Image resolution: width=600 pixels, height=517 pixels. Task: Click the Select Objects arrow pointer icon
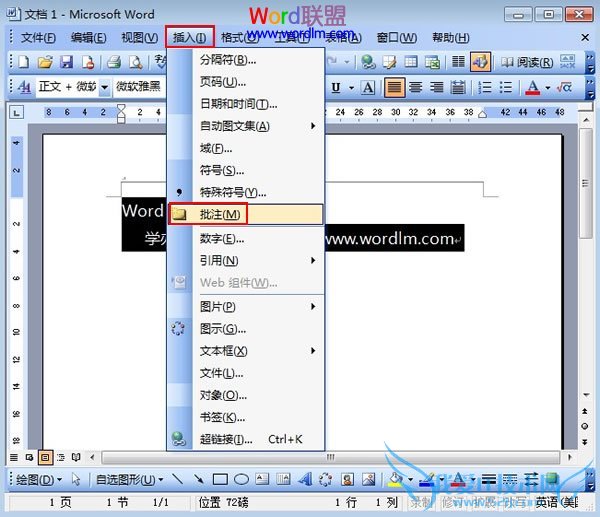click(76, 479)
